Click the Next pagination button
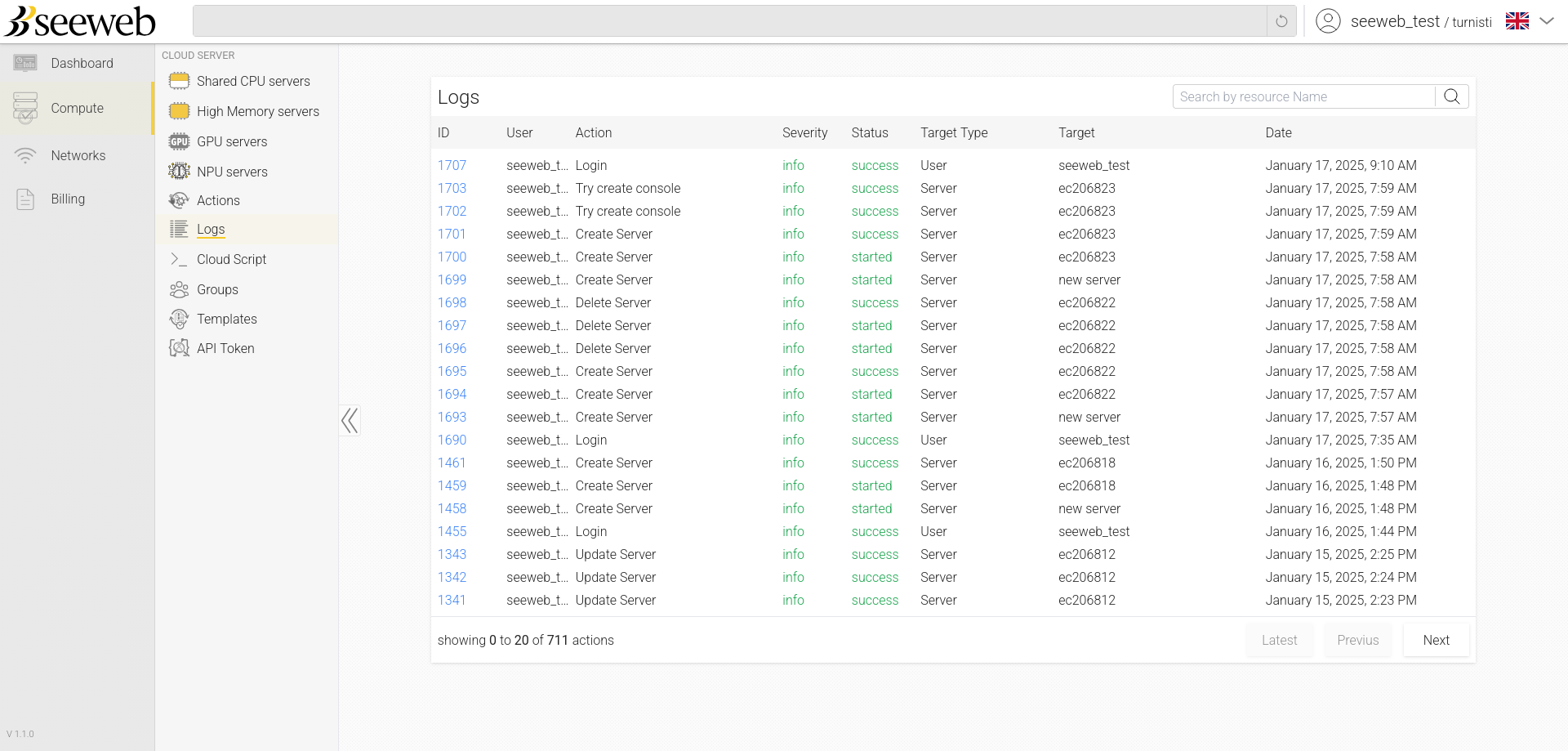 point(1436,640)
